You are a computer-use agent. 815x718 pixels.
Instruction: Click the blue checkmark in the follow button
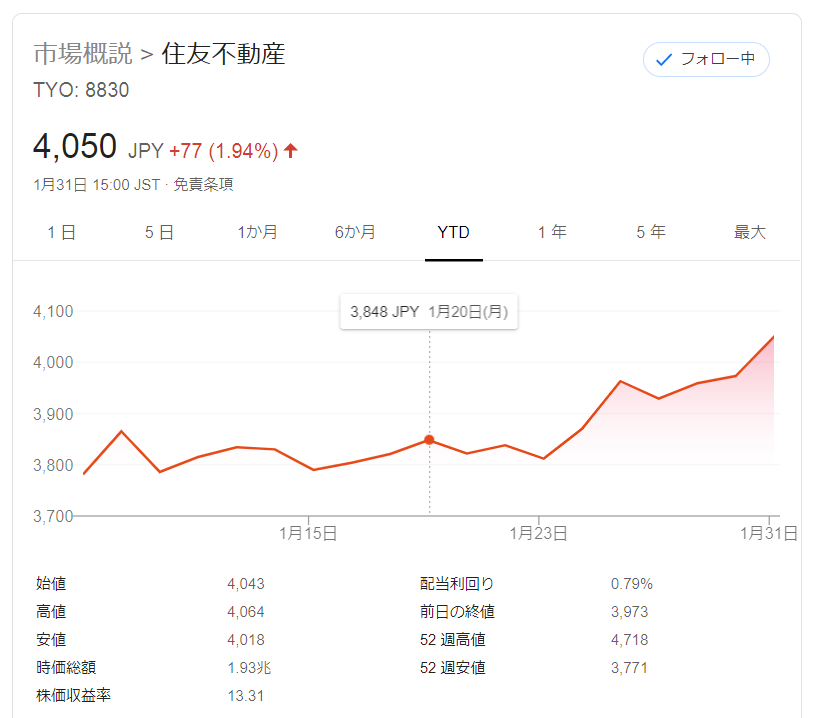pos(664,60)
